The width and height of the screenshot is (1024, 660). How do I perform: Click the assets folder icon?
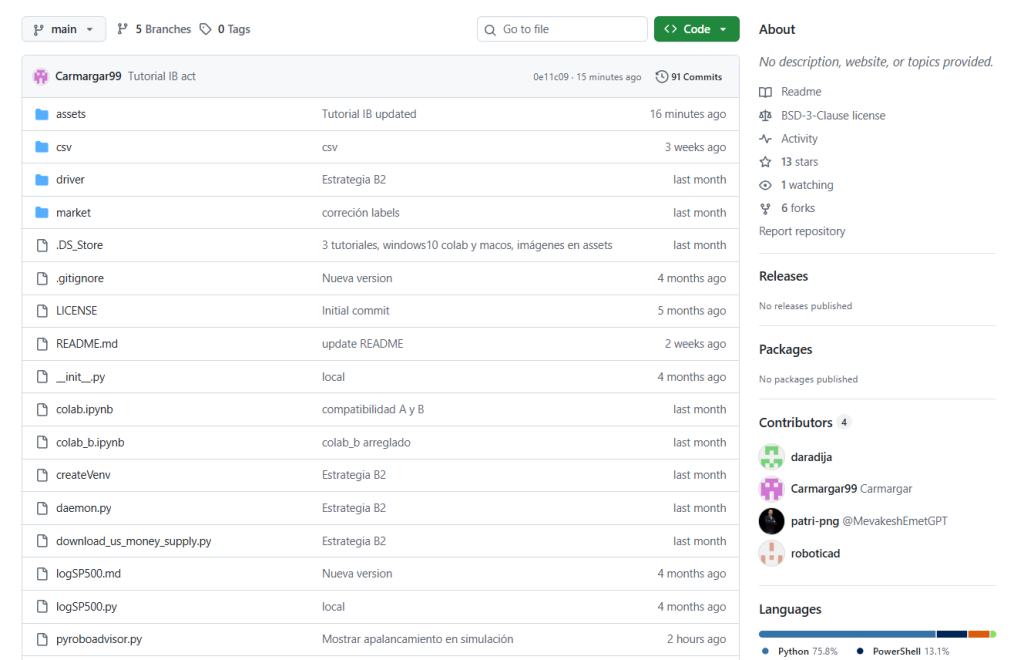tap(42, 114)
